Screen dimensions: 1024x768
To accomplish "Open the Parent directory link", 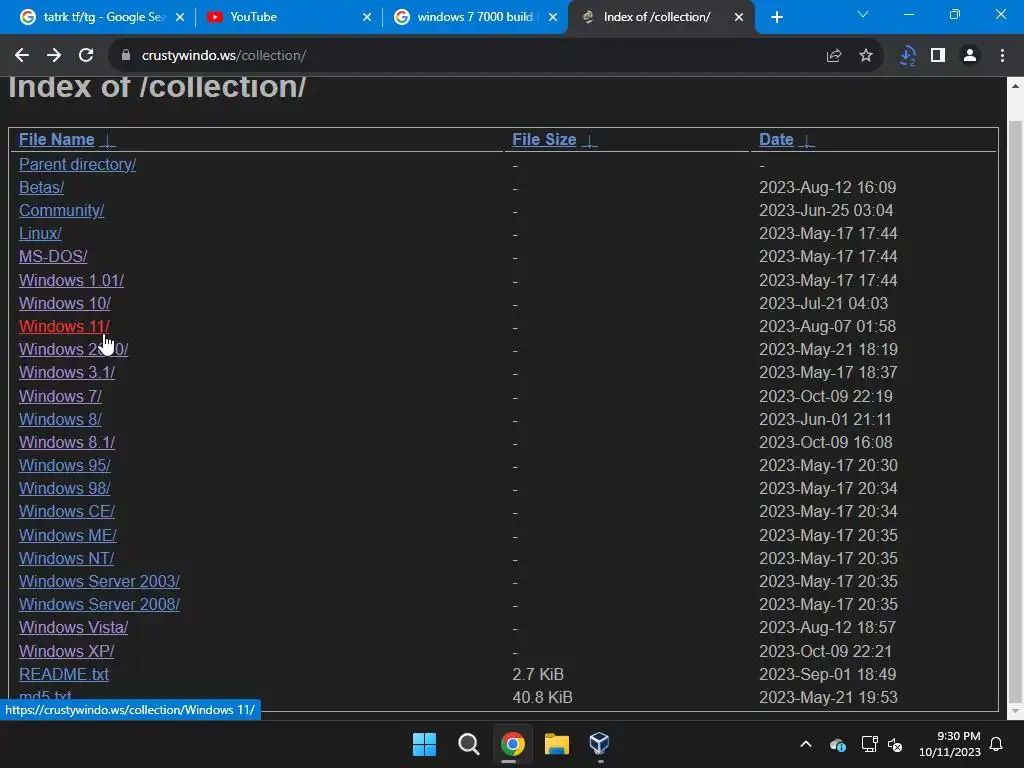I will 78,165.
